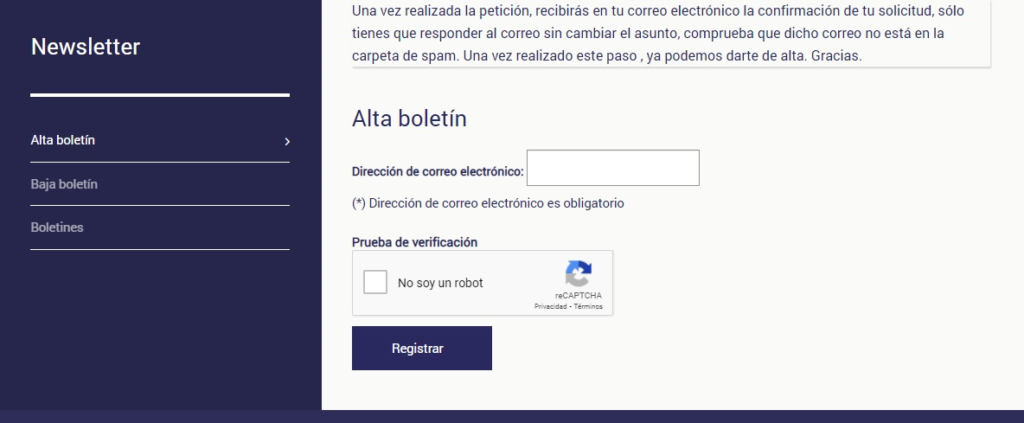Click the small reCAPTCHA text under logo
The height and width of the screenshot is (423, 1024).
[578, 296]
